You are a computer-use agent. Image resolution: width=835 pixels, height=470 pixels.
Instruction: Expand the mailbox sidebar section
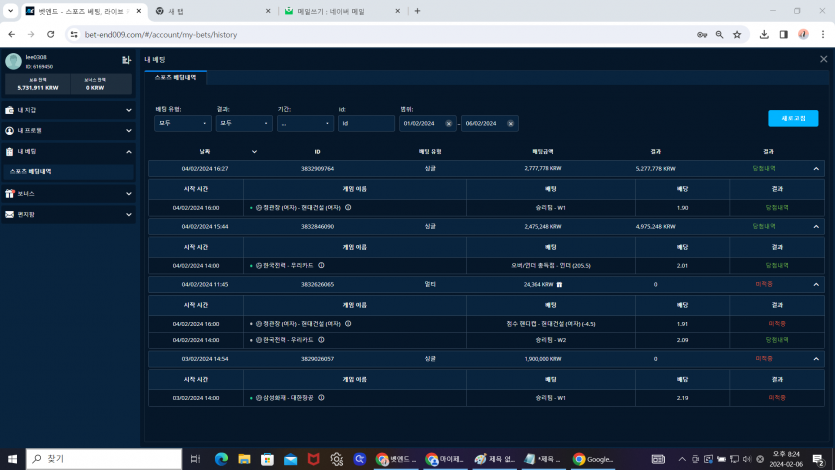click(x=129, y=215)
